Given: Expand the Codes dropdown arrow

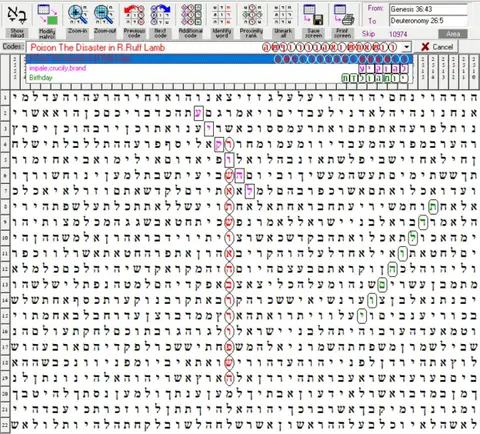Looking at the screenshot, I should (406, 47).
